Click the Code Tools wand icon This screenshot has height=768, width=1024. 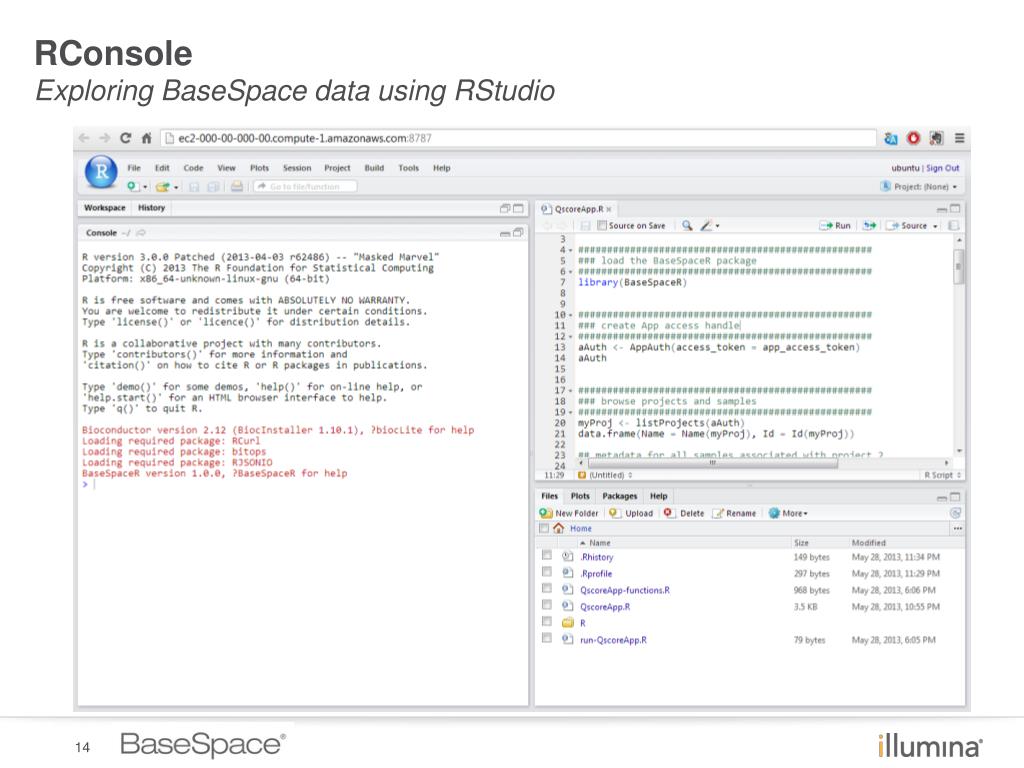point(706,225)
